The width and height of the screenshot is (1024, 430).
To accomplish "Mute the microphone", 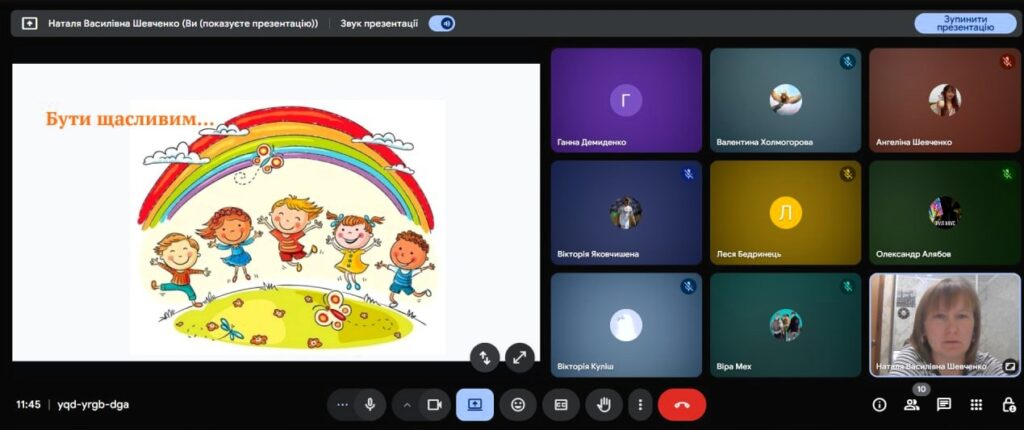I will pyautogui.click(x=370, y=404).
